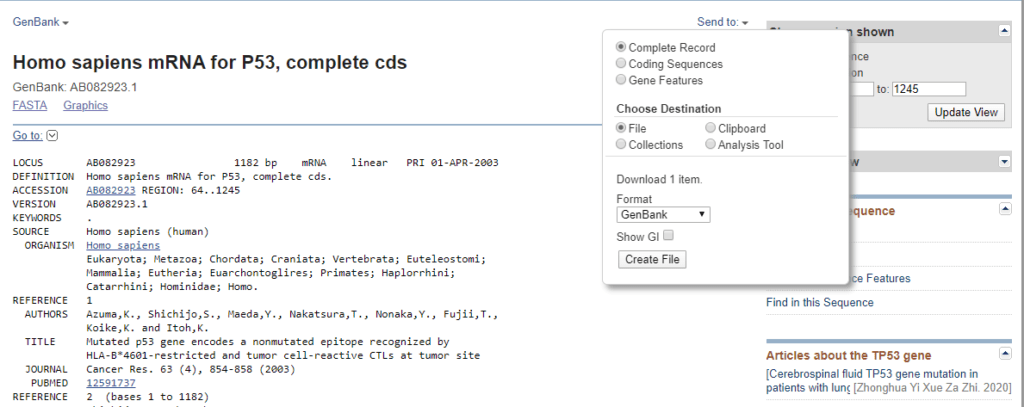Choose Clipboard as destination
1024x407 pixels.
pos(711,128)
